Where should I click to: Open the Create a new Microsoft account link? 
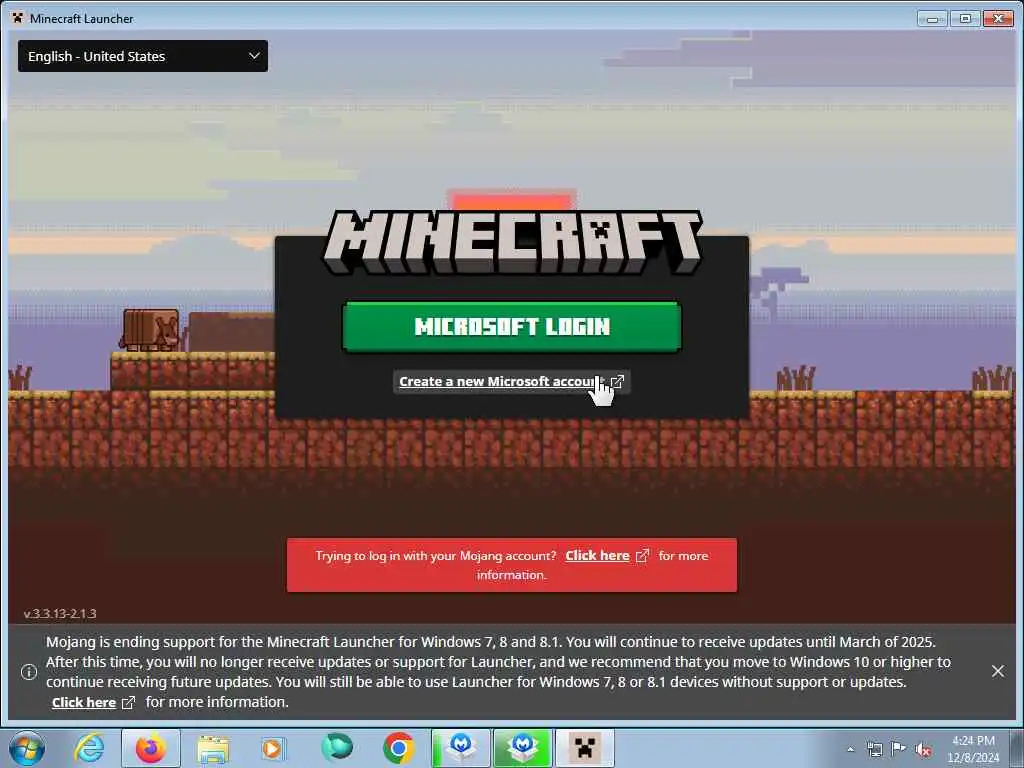coord(502,381)
